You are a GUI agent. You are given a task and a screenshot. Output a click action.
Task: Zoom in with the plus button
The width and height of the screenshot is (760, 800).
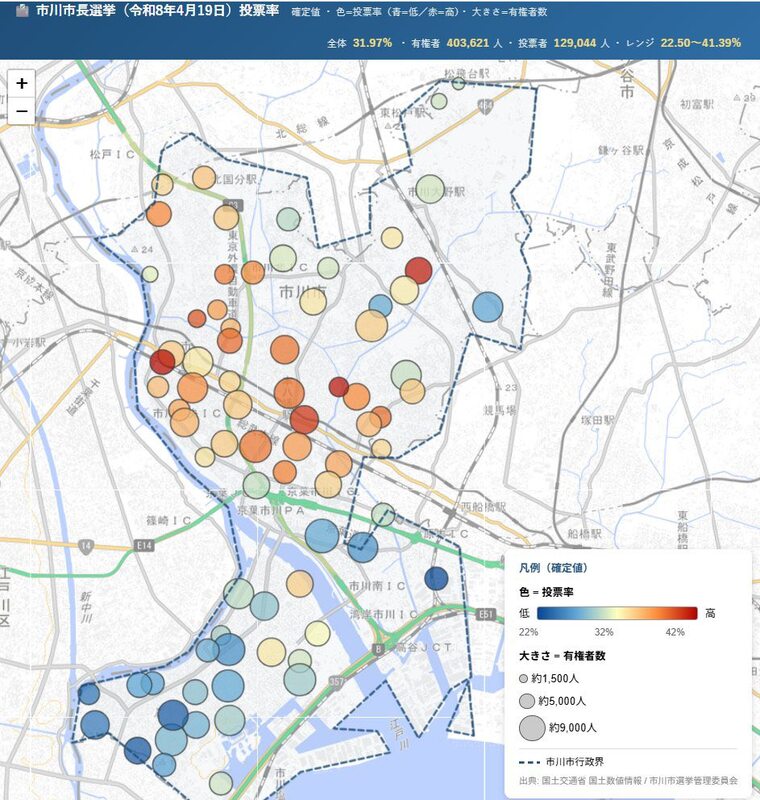22,84
